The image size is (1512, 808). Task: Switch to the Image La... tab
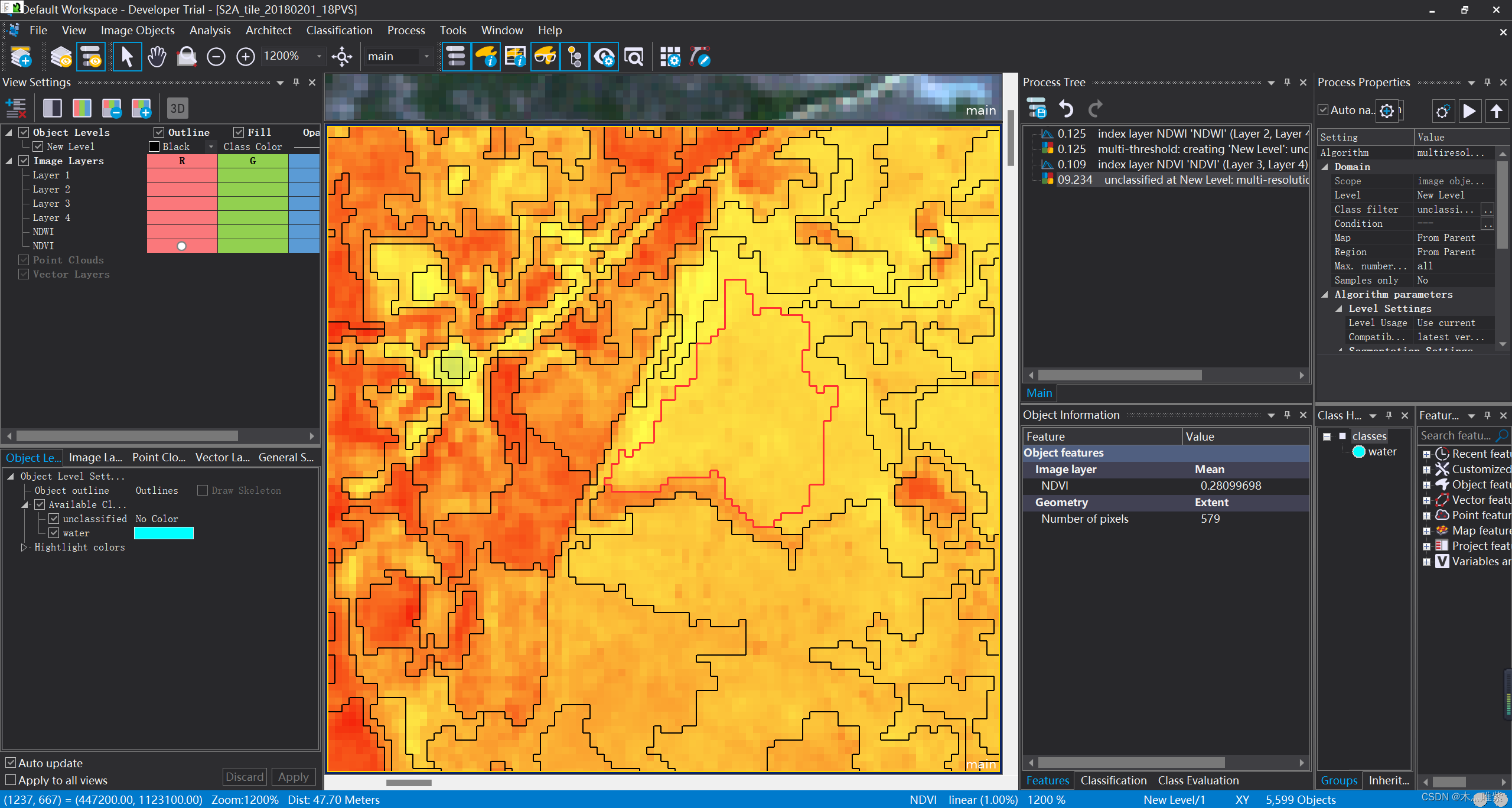95,457
